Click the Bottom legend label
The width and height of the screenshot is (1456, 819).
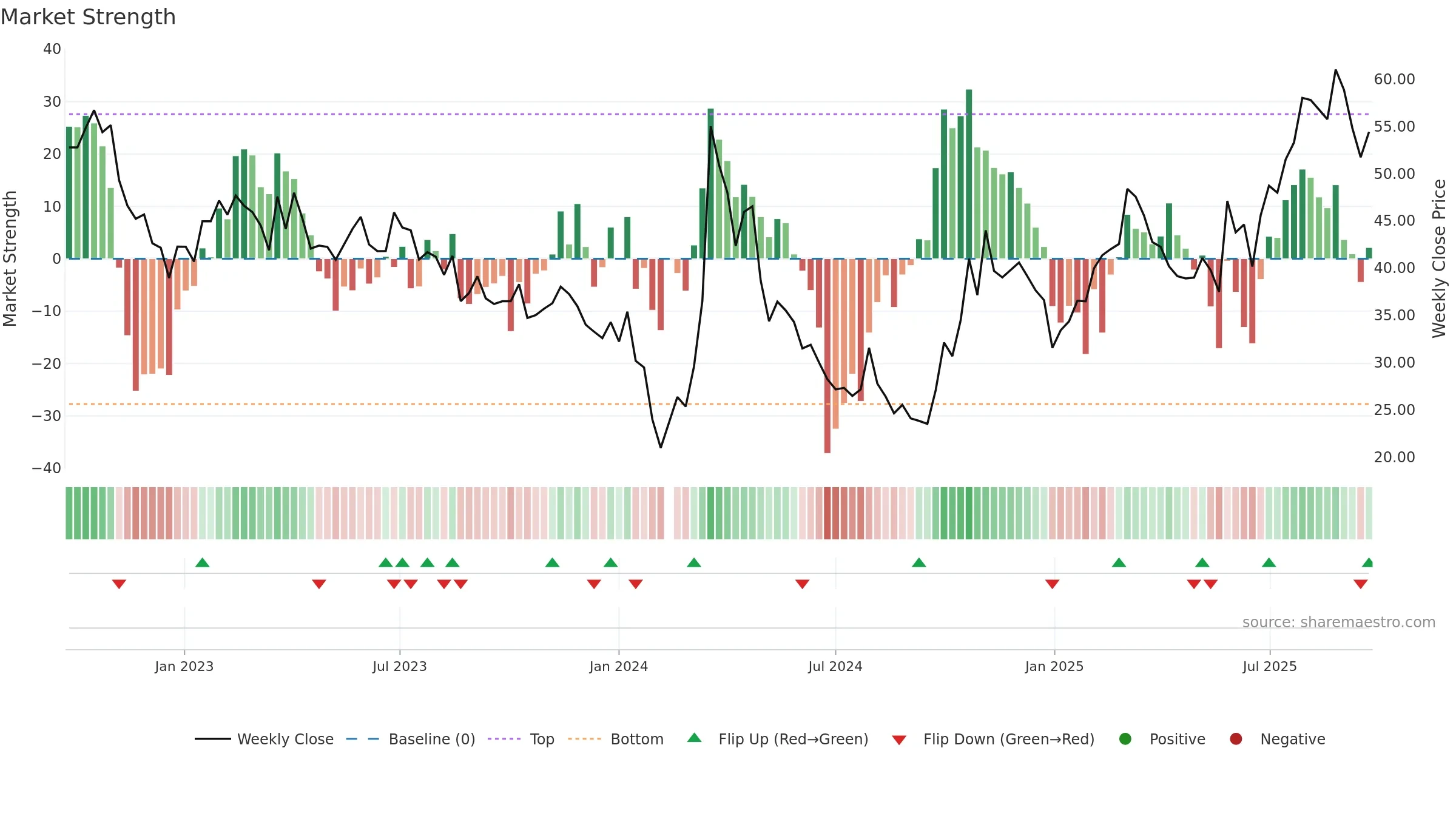pyautogui.click(x=637, y=739)
